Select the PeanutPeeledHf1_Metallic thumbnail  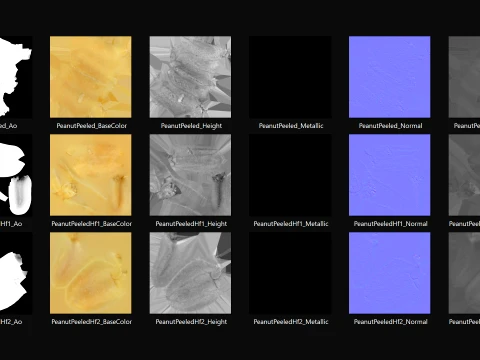[290, 175]
